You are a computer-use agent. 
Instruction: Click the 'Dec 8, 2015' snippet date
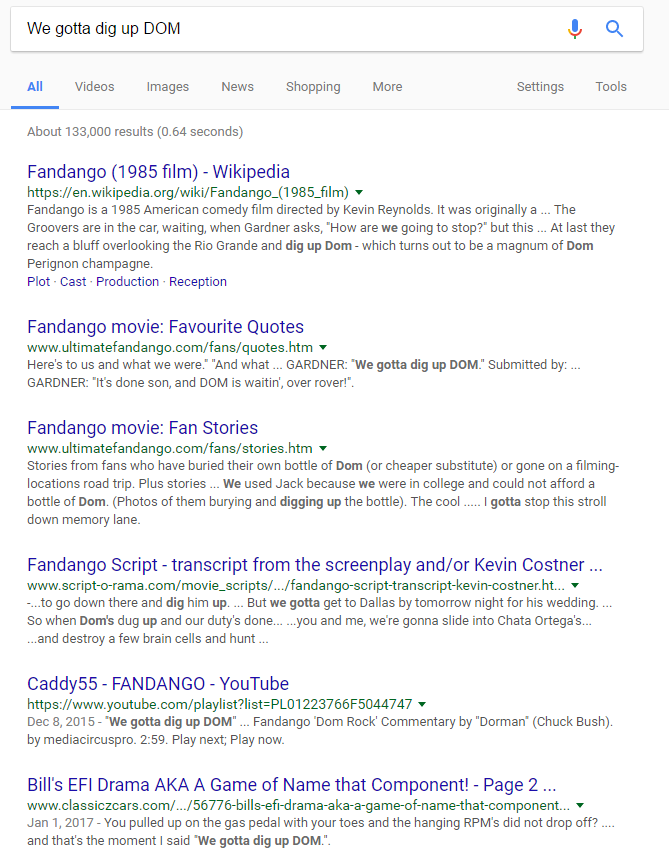tap(60, 722)
